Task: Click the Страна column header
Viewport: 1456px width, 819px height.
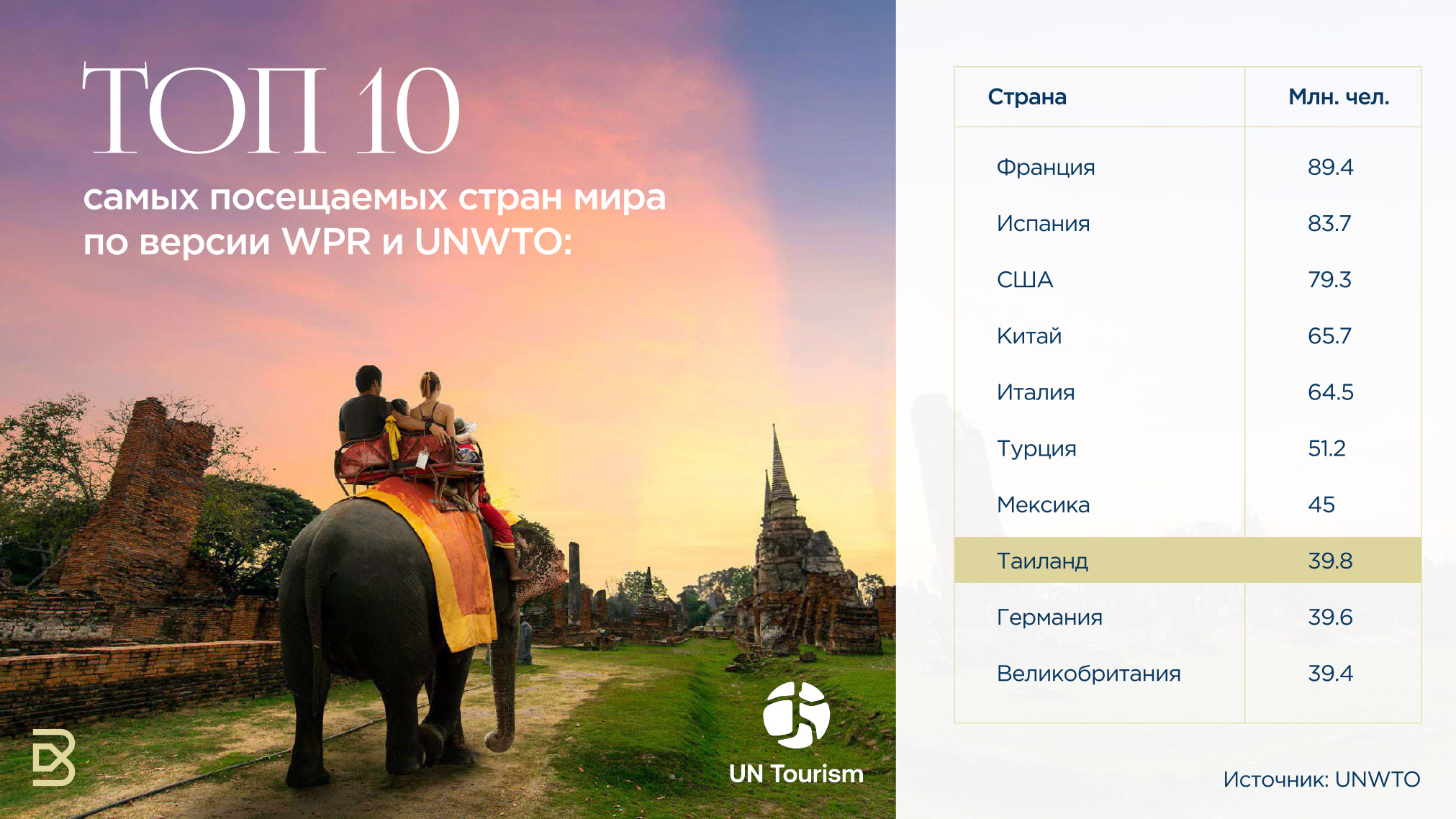Action: click(1027, 97)
